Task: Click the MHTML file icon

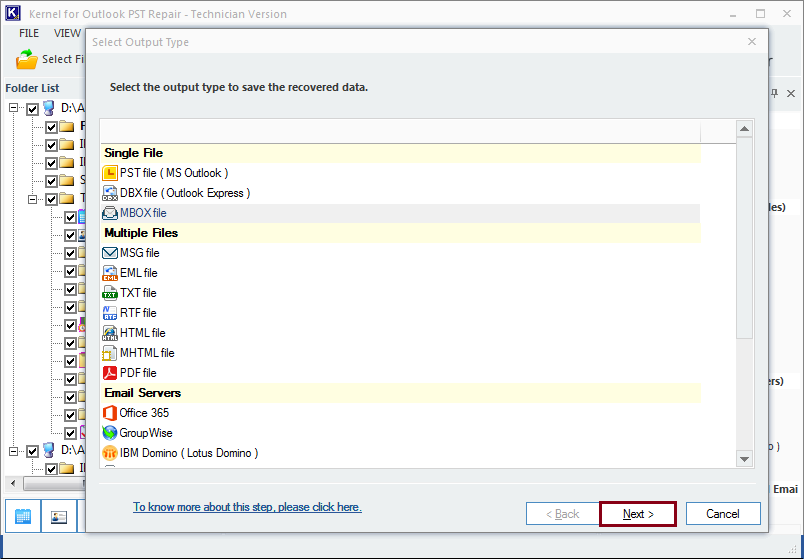Action: (x=110, y=353)
